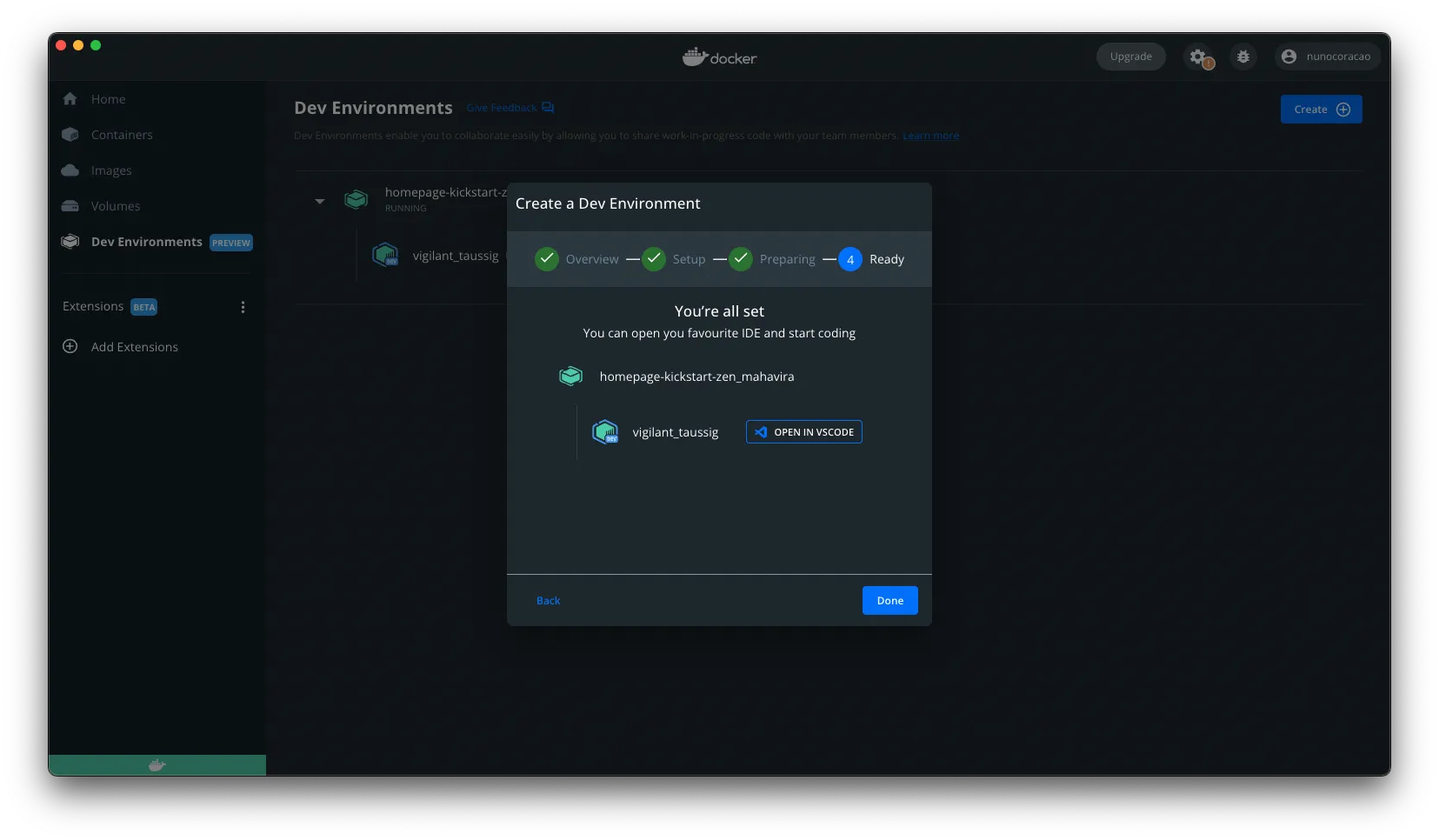The image size is (1439, 840).
Task: Click the Add Extensions plus icon
Action: (x=70, y=346)
